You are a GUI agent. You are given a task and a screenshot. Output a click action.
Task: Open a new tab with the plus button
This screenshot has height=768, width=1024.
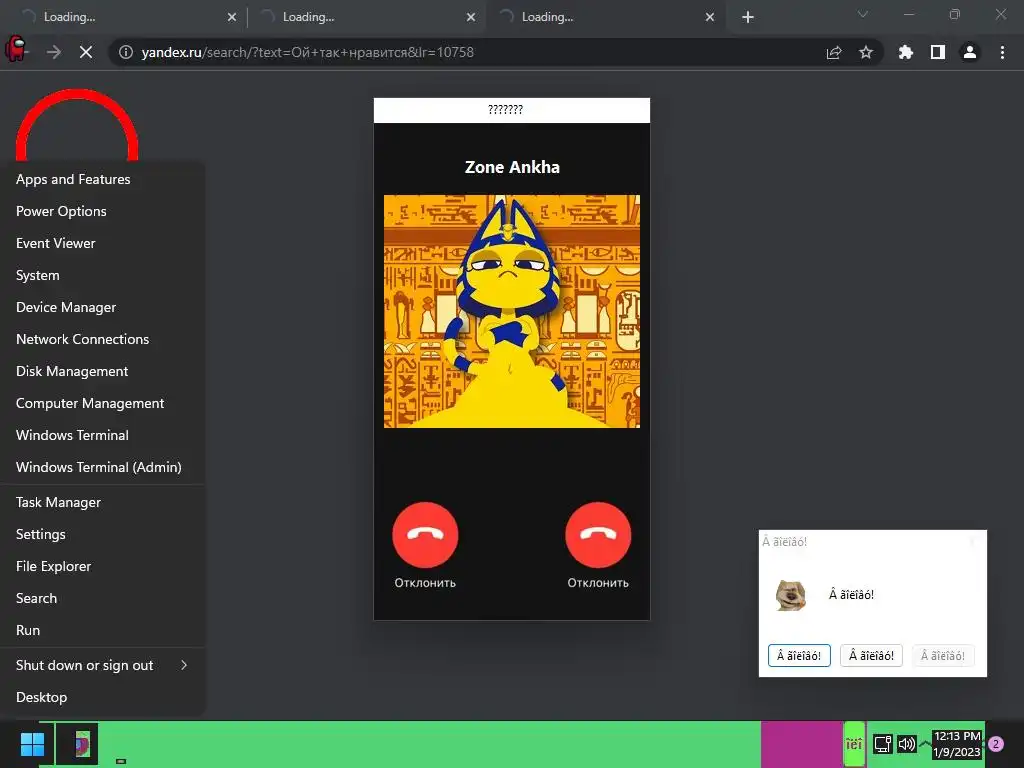coord(748,17)
